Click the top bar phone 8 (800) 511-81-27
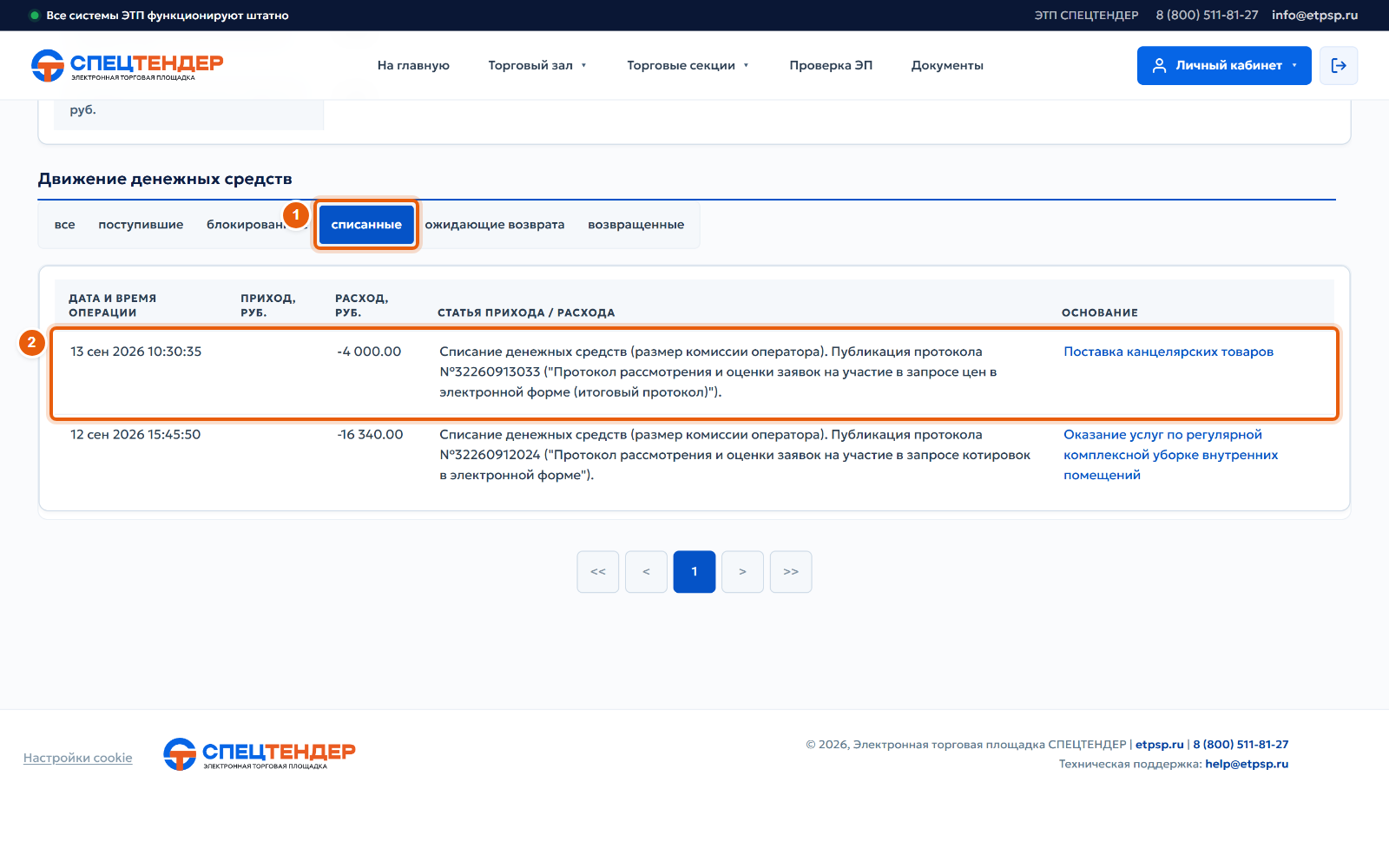The height and width of the screenshot is (868, 1389). click(1207, 16)
